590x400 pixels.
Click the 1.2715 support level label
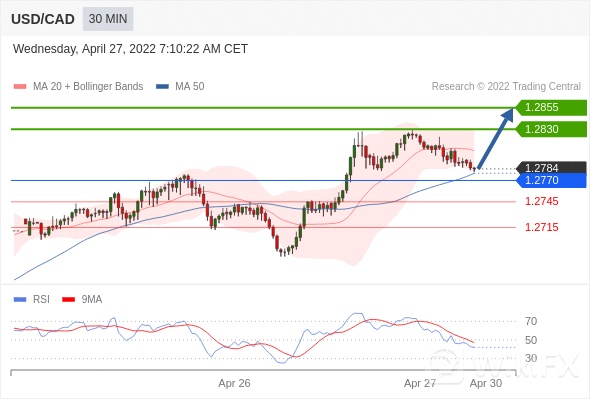542,227
